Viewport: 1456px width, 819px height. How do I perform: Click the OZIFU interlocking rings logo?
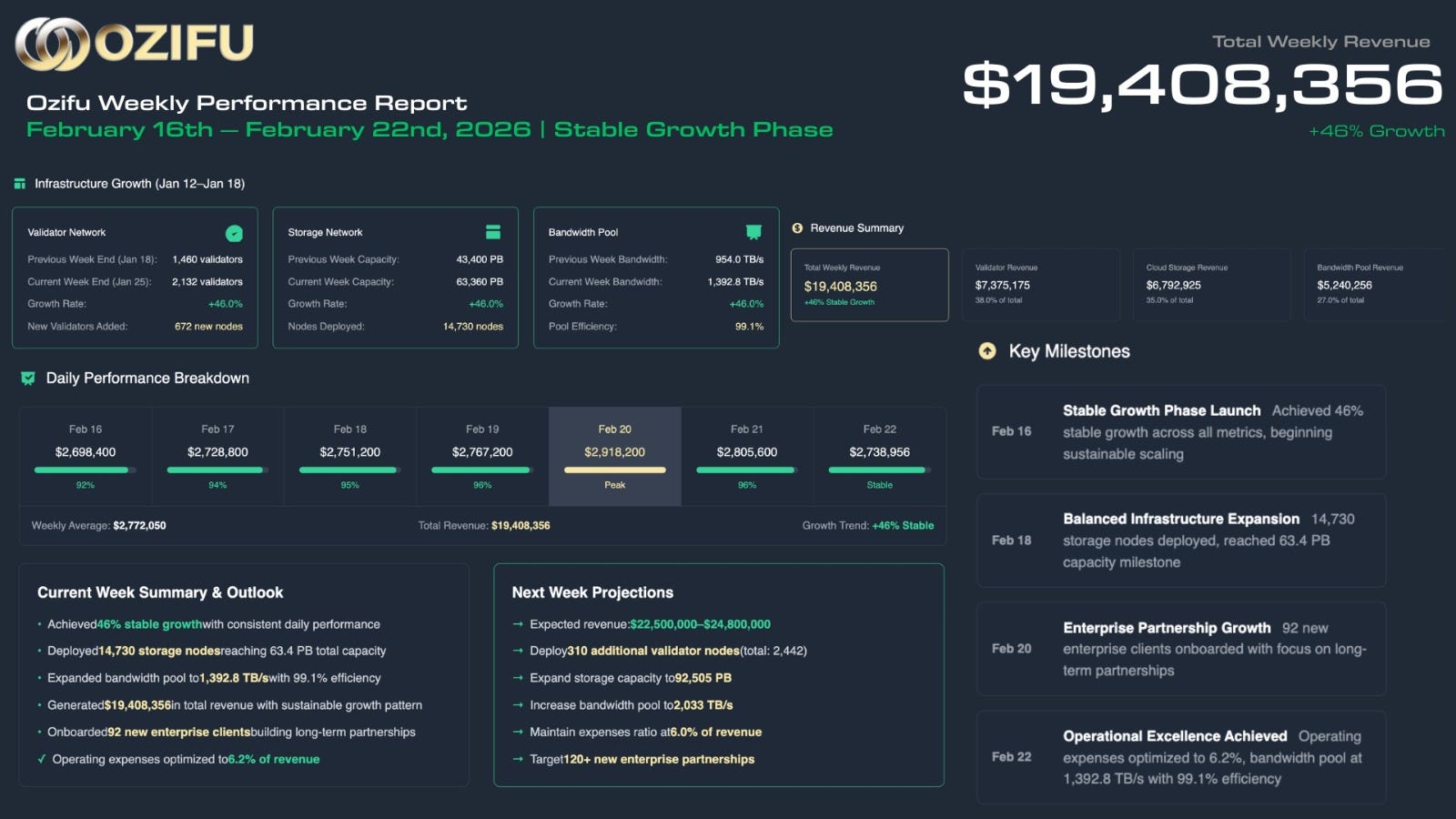pos(48,43)
